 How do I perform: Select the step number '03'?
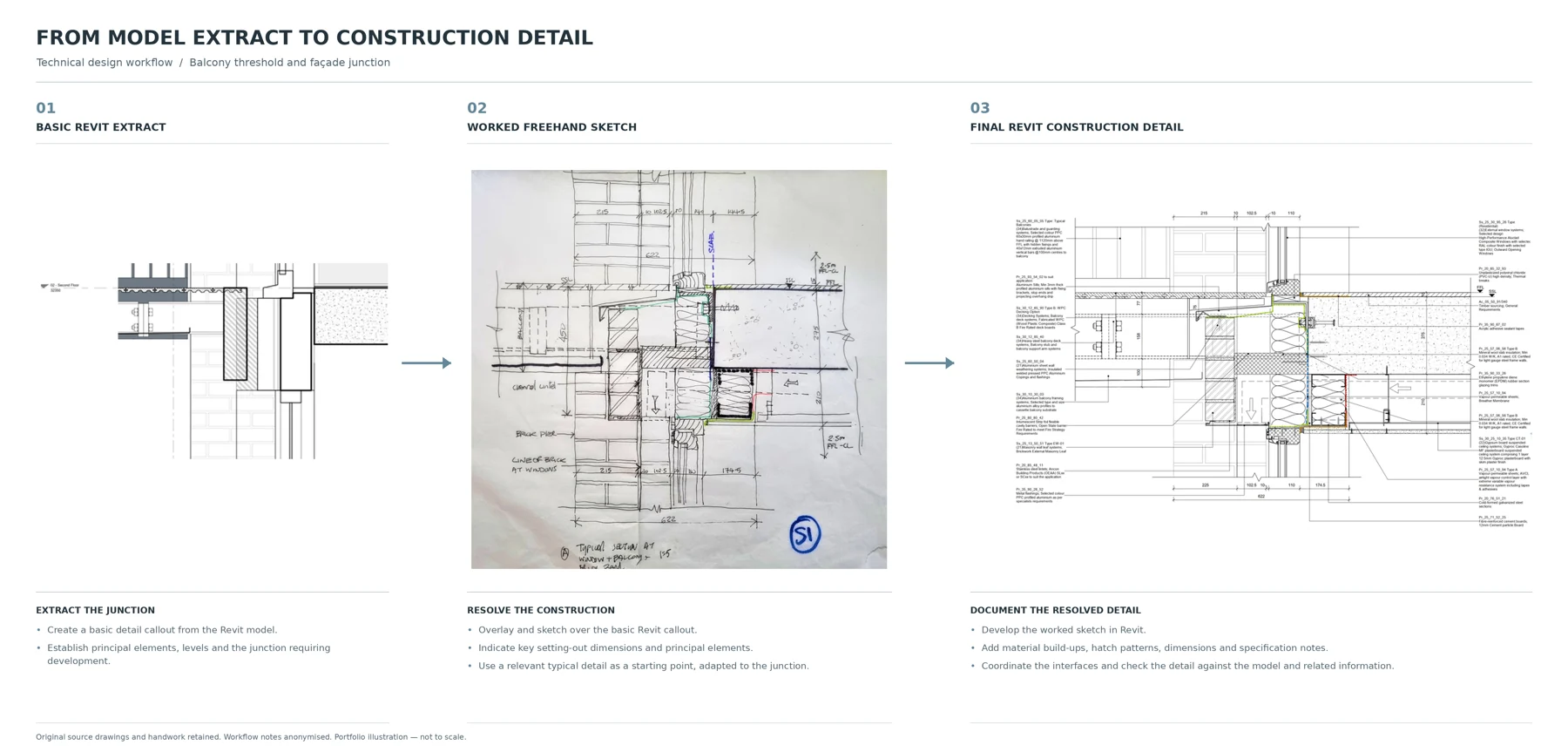[980, 108]
